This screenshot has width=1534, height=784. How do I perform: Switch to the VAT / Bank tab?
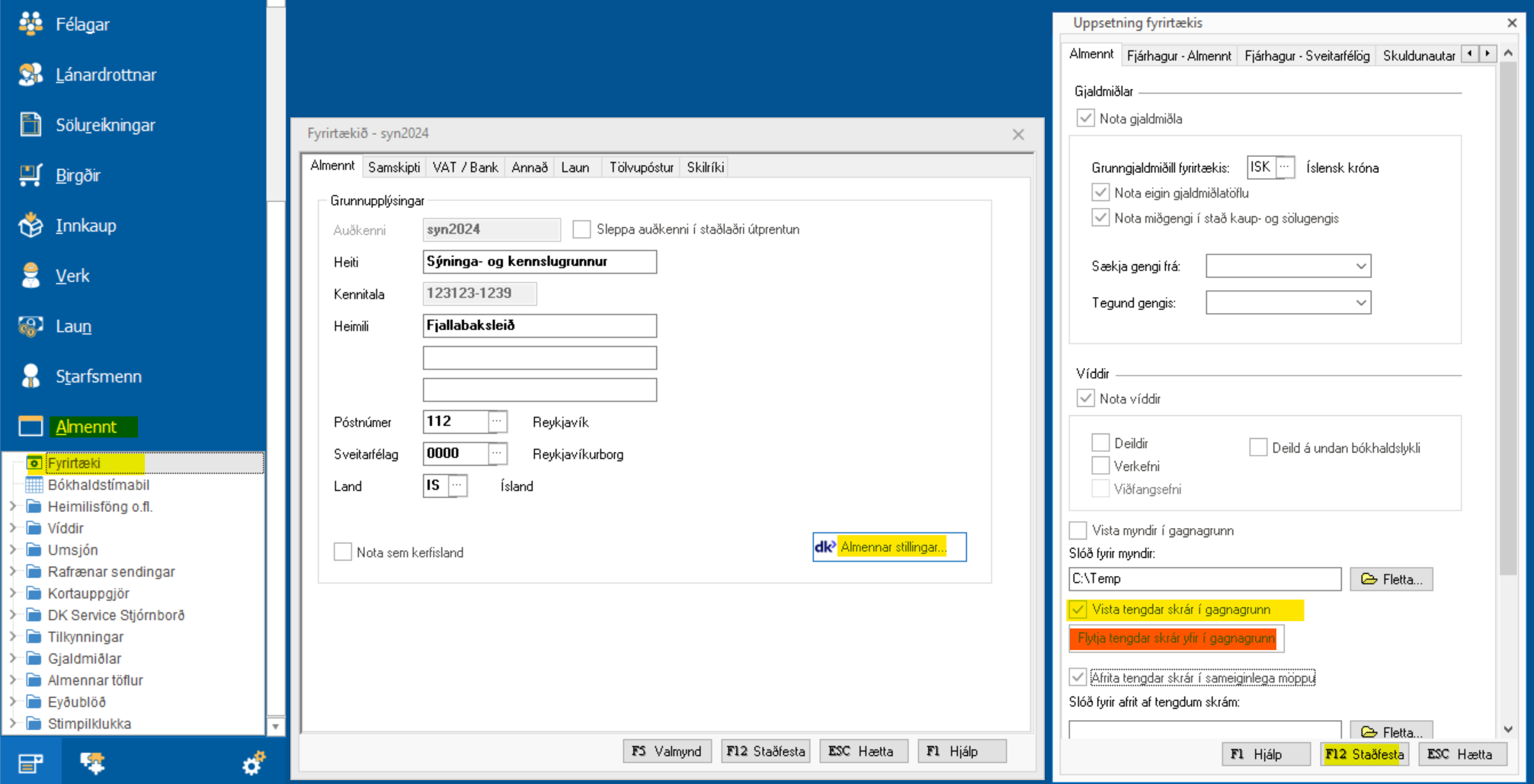point(465,167)
